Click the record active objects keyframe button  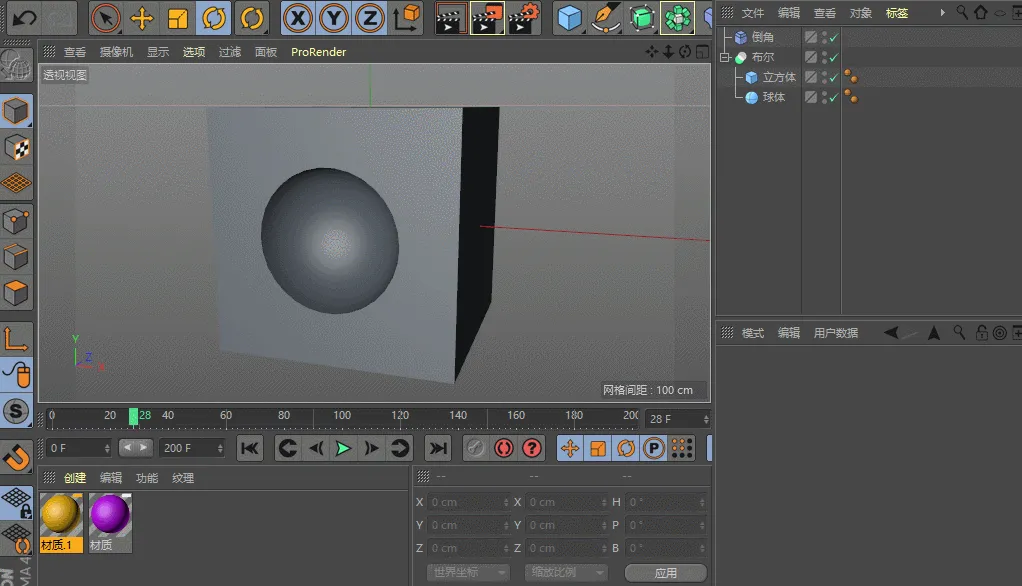(503, 448)
